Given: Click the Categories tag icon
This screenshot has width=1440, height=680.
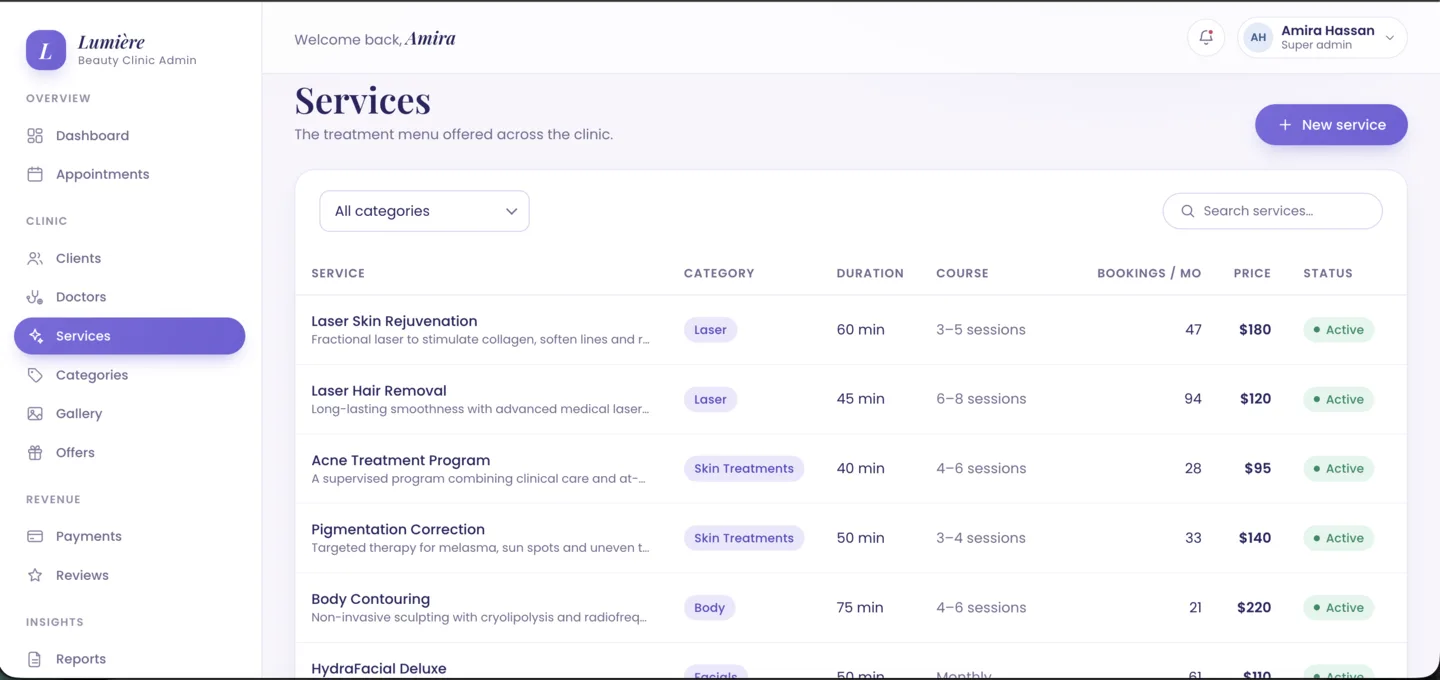Looking at the screenshot, I should (x=35, y=375).
